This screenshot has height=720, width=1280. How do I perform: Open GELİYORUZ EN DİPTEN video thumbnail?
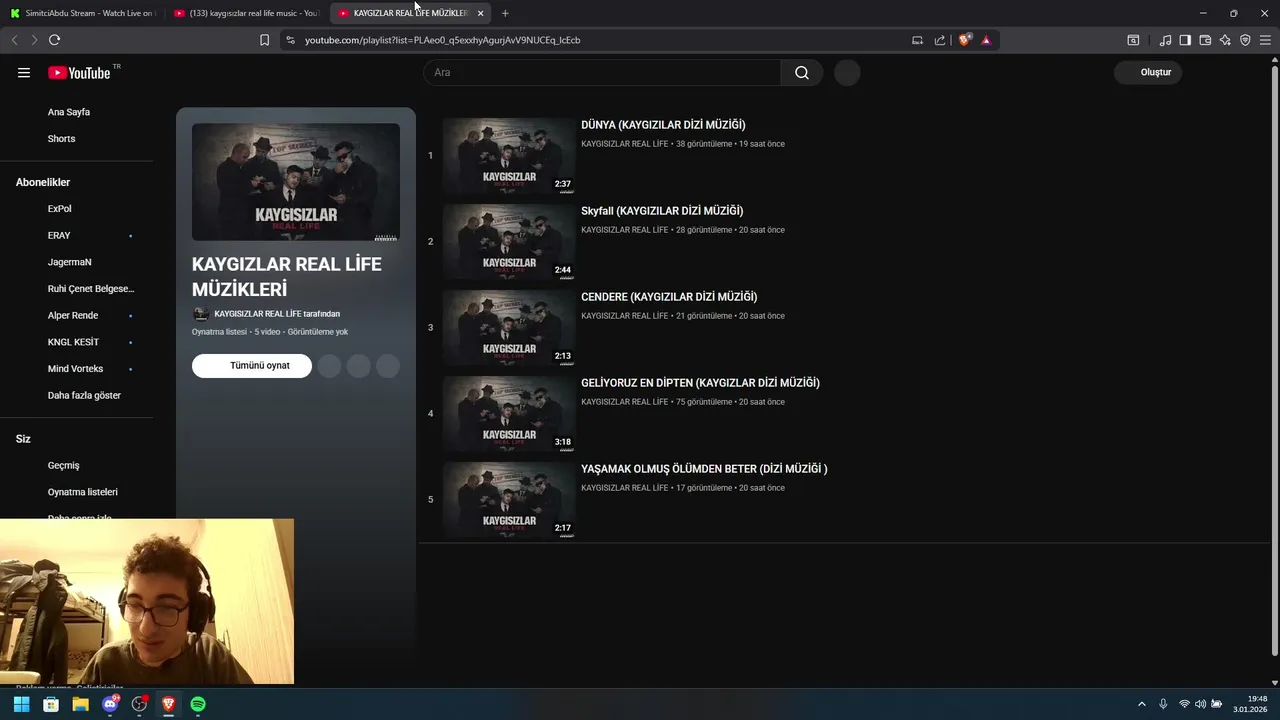[509, 413]
